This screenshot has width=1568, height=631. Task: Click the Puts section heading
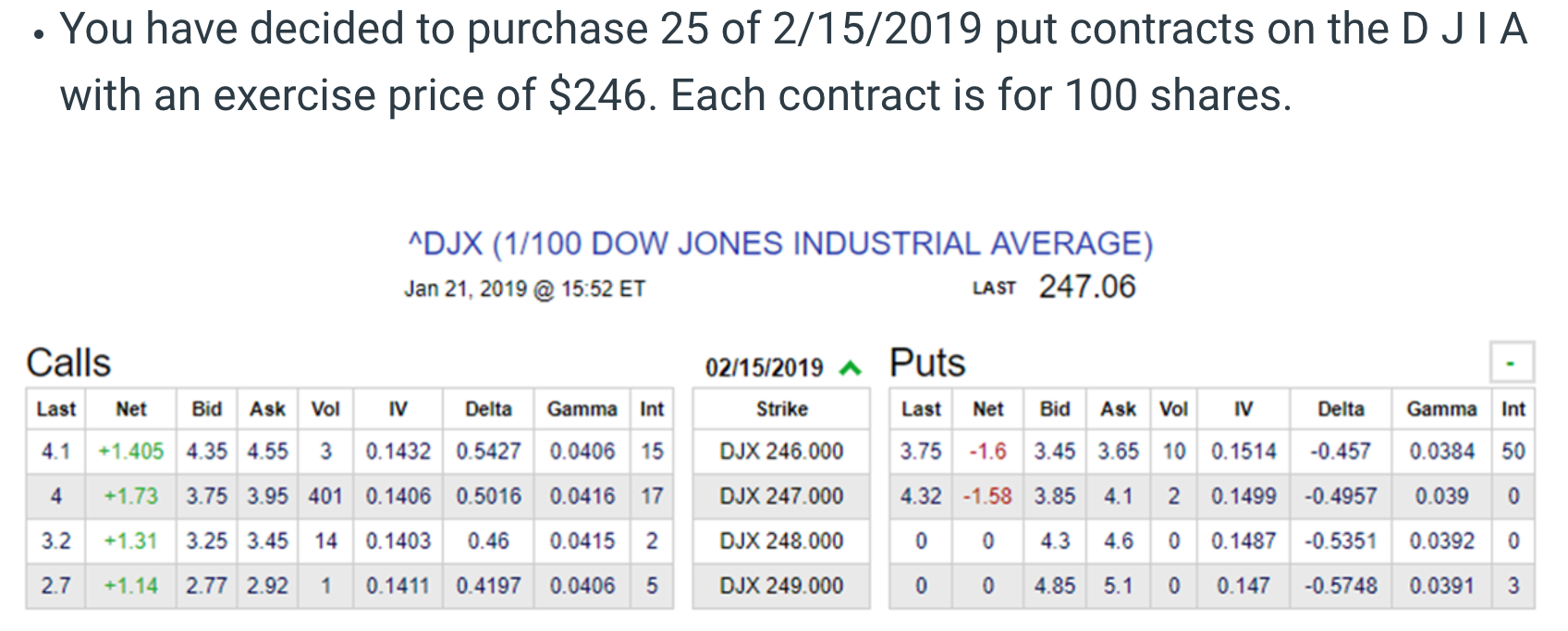926,363
